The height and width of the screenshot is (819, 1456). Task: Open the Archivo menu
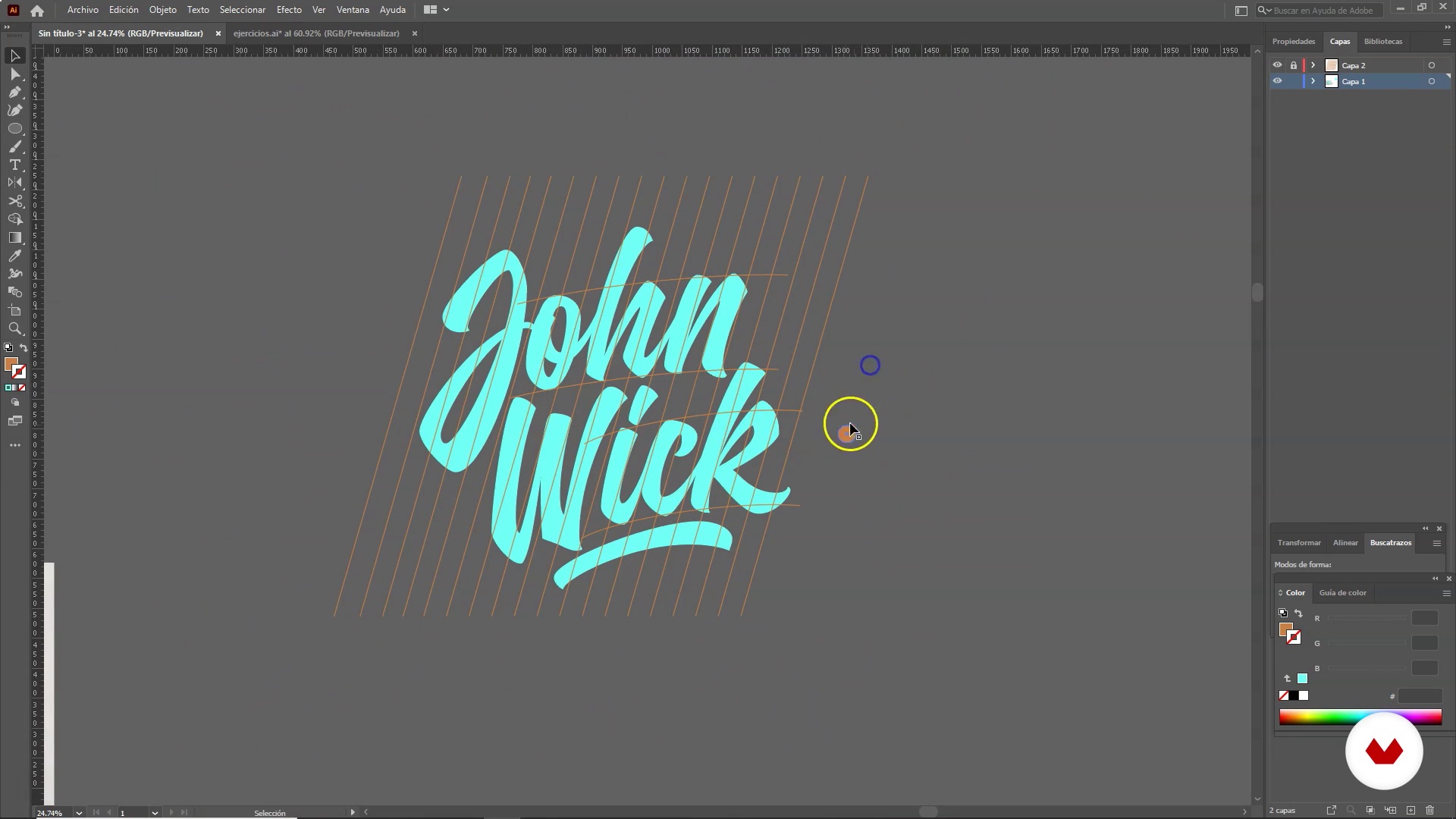pyautogui.click(x=83, y=10)
